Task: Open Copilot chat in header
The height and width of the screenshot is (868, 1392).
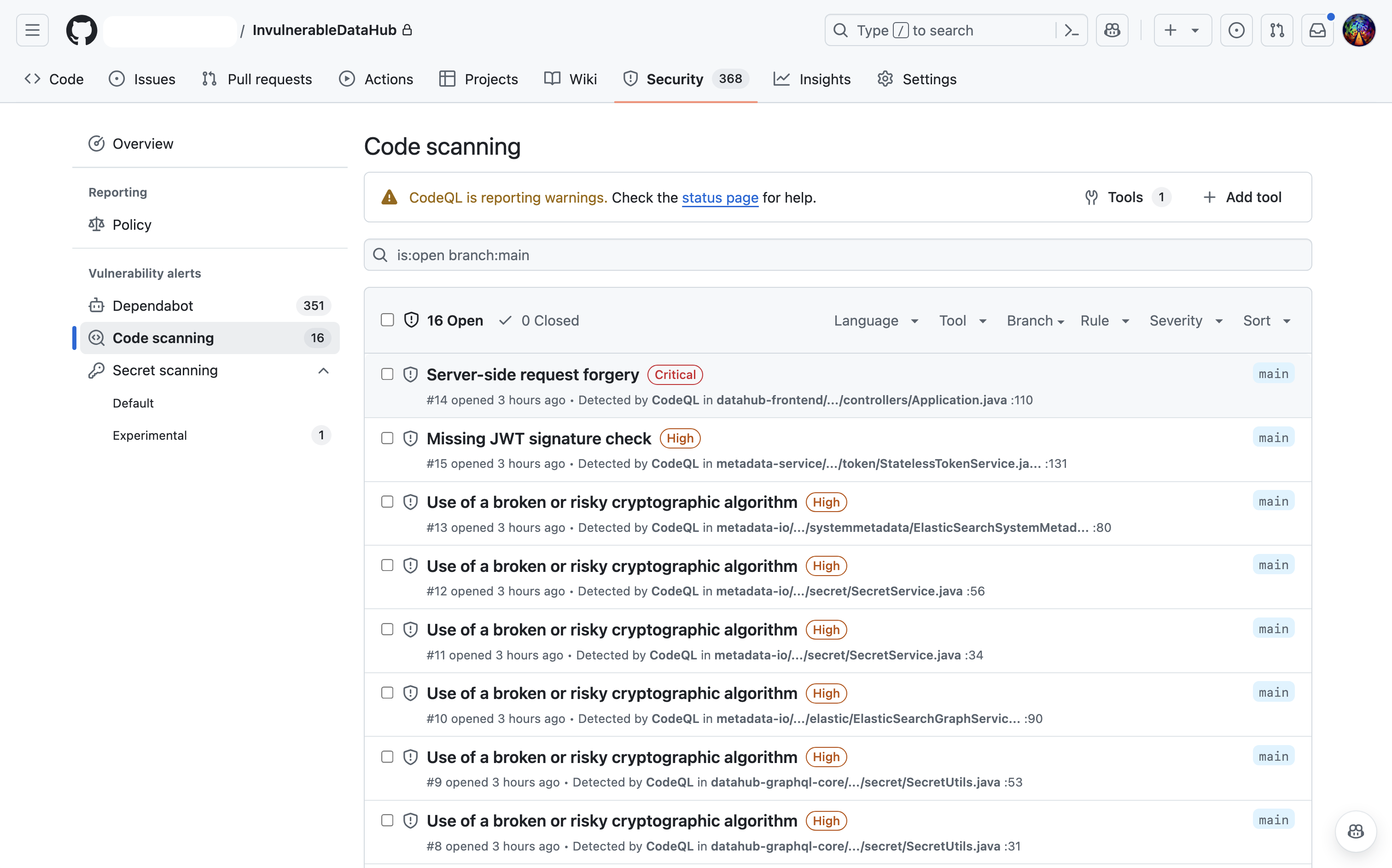Action: click(1112, 30)
